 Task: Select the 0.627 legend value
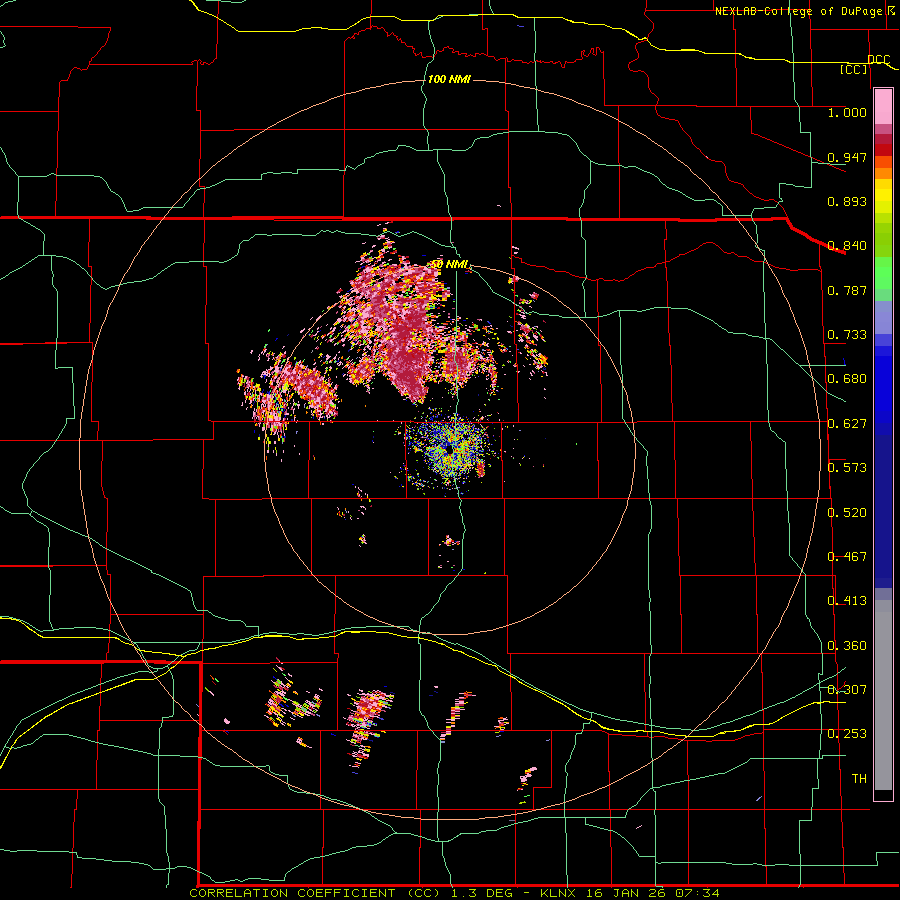(x=847, y=424)
